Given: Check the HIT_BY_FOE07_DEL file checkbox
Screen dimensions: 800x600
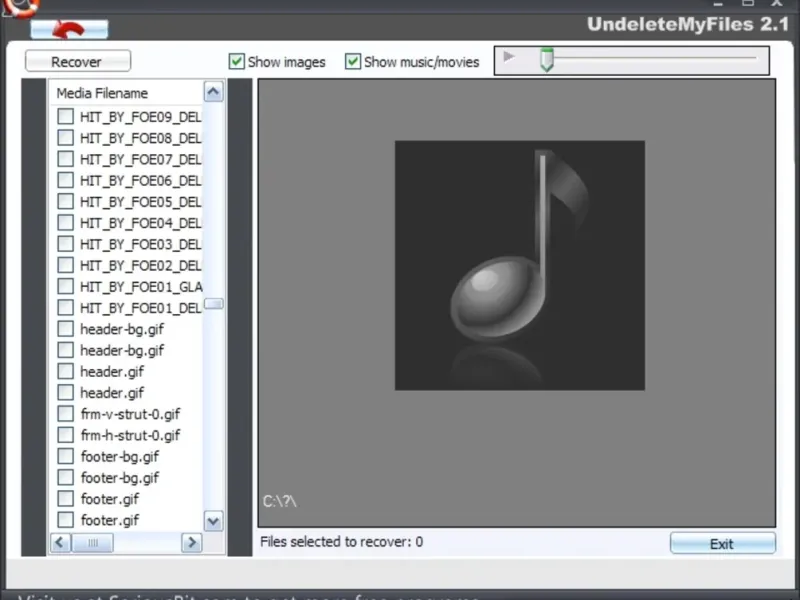Looking at the screenshot, I should point(65,159).
